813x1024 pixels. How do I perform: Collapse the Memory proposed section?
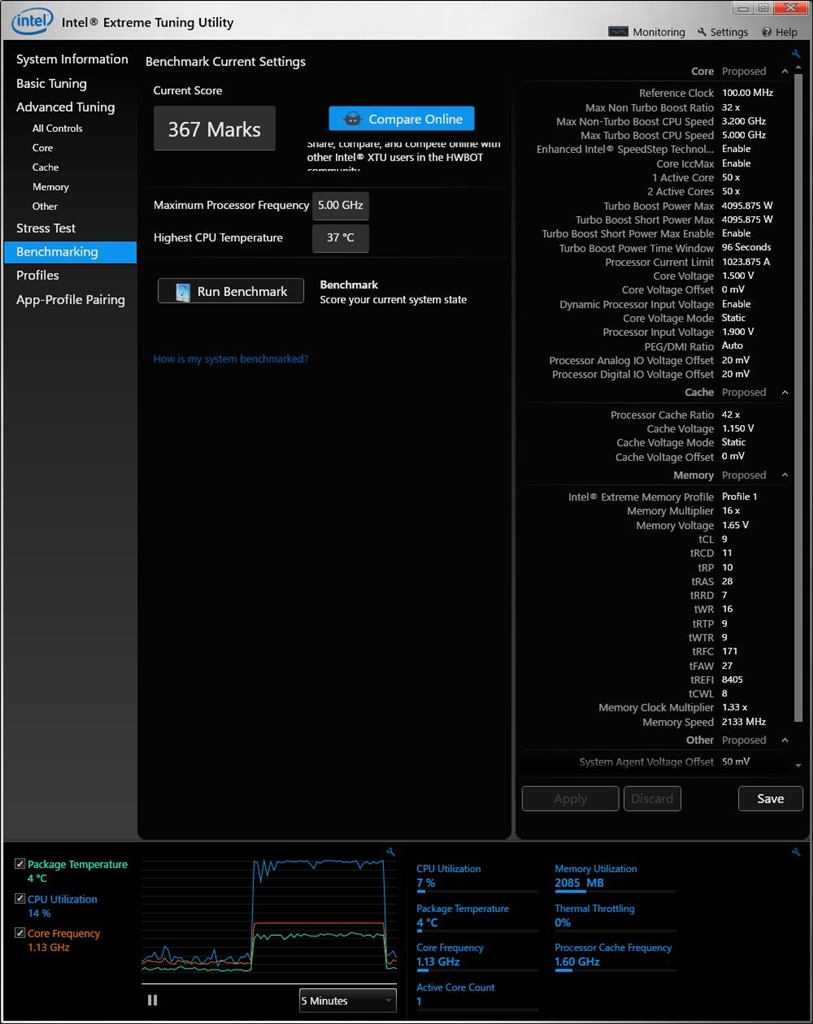pyautogui.click(x=785, y=475)
